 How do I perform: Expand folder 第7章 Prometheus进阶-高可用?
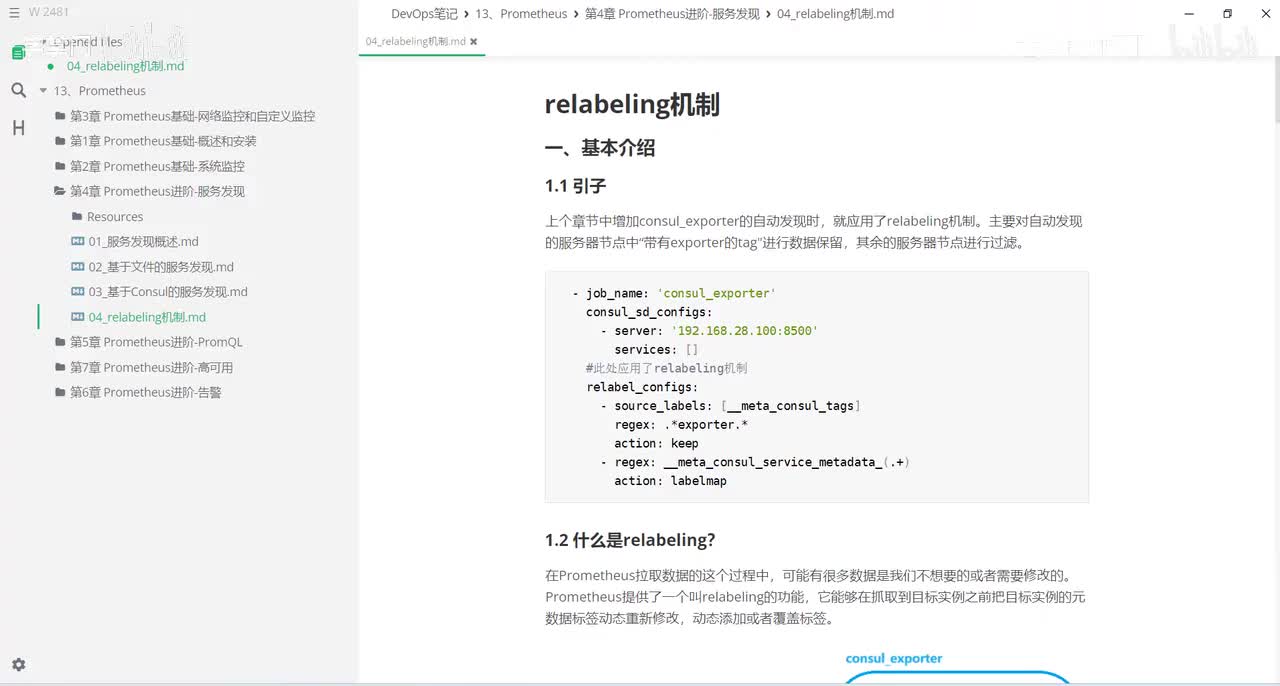coord(151,367)
